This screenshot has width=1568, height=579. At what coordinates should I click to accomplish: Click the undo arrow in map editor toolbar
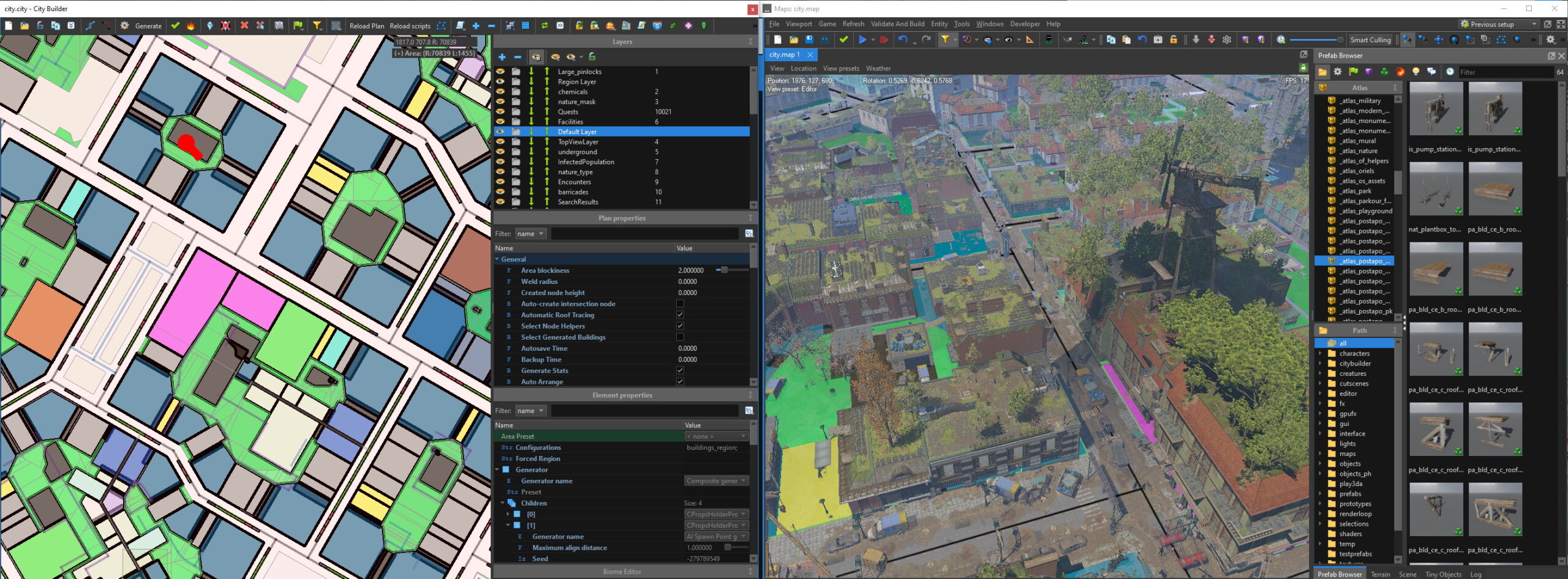click(x=902, y=40)
